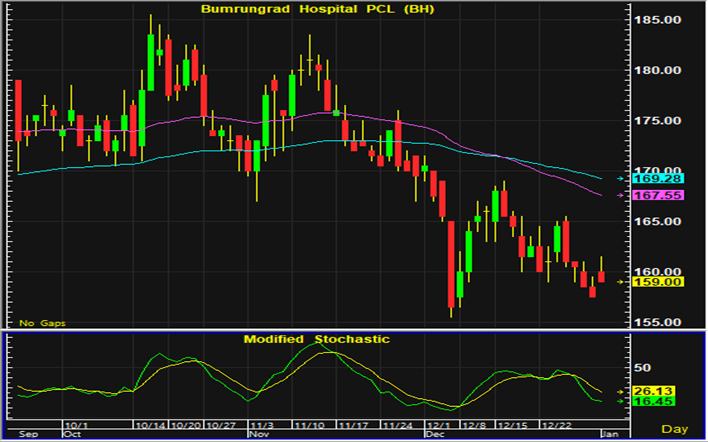
Task: Select the 12/22 date marker
Action: 565,423
